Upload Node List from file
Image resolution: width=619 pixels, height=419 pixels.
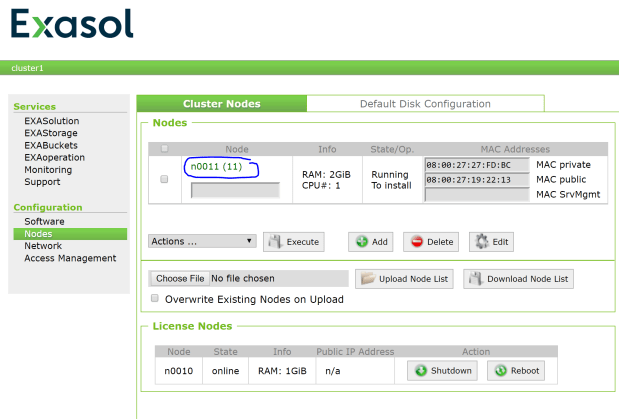point(408,278)
